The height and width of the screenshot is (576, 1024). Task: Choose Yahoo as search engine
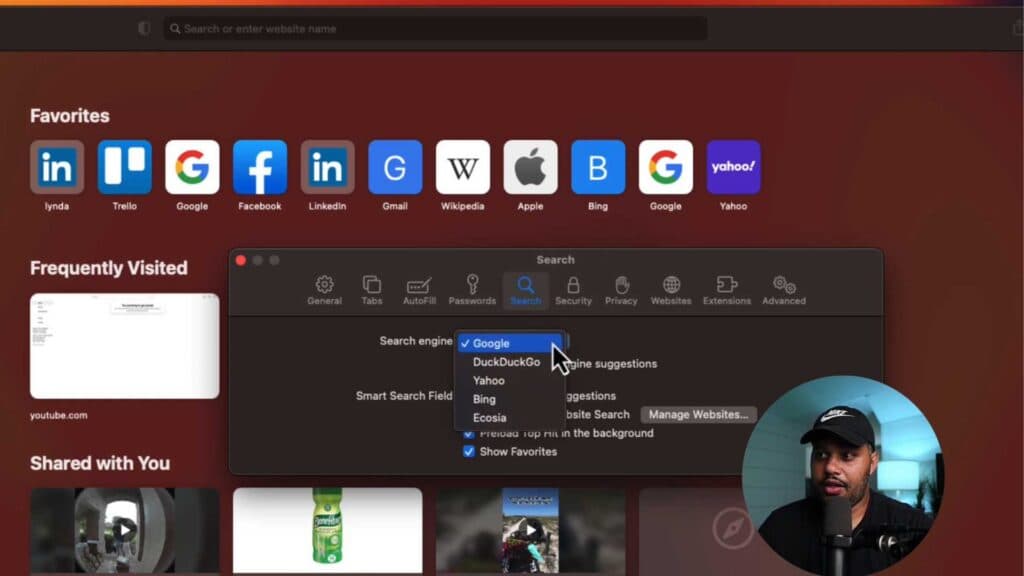point(509,380)
